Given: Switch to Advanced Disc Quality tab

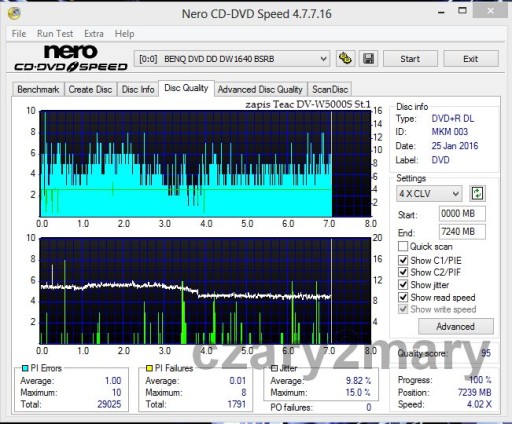Looking at the screenshot, I should point(260,89).
